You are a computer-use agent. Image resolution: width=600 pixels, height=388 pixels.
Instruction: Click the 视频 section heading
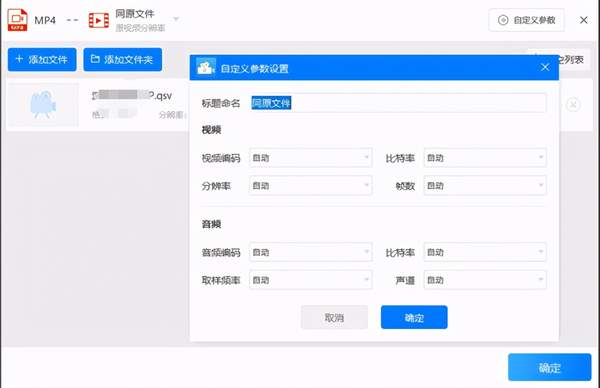coord(211,130)
